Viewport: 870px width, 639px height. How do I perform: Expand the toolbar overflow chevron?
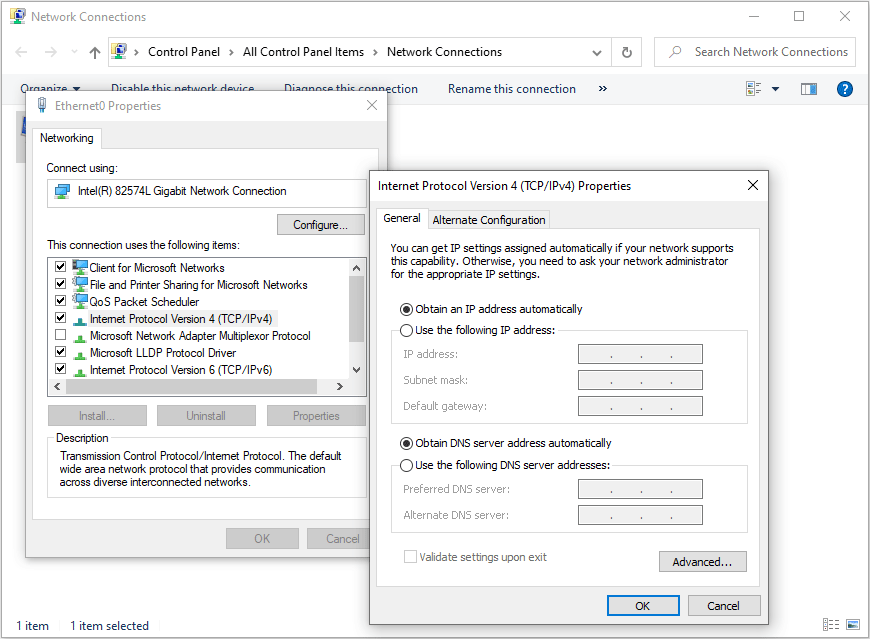[x=603, y=89]
